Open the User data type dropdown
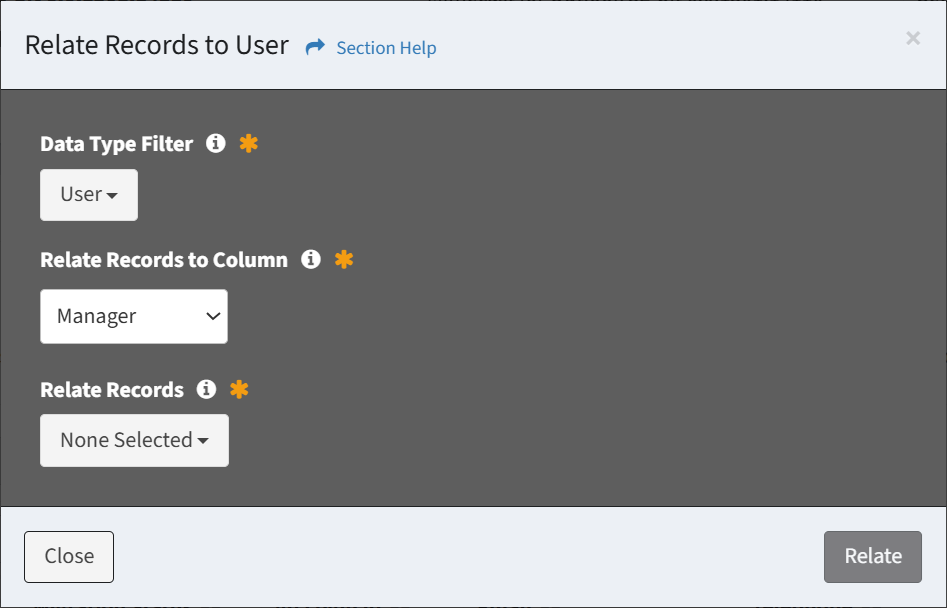The width and height of the screenshot is (947, 608). pyautogui.click(x=89, y=195)
